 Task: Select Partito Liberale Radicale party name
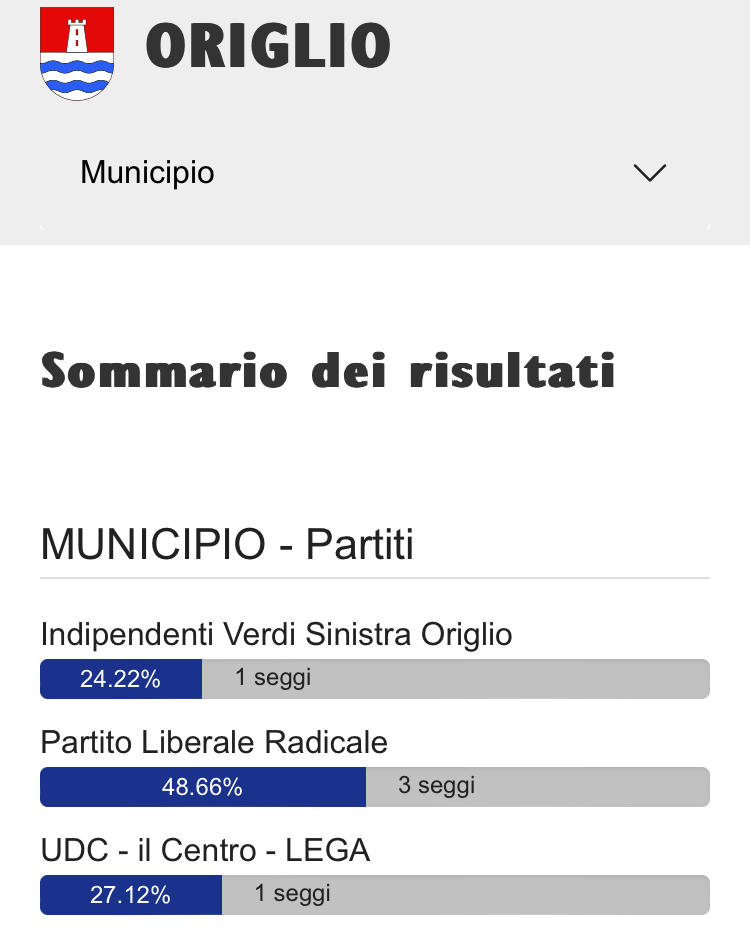214,742
